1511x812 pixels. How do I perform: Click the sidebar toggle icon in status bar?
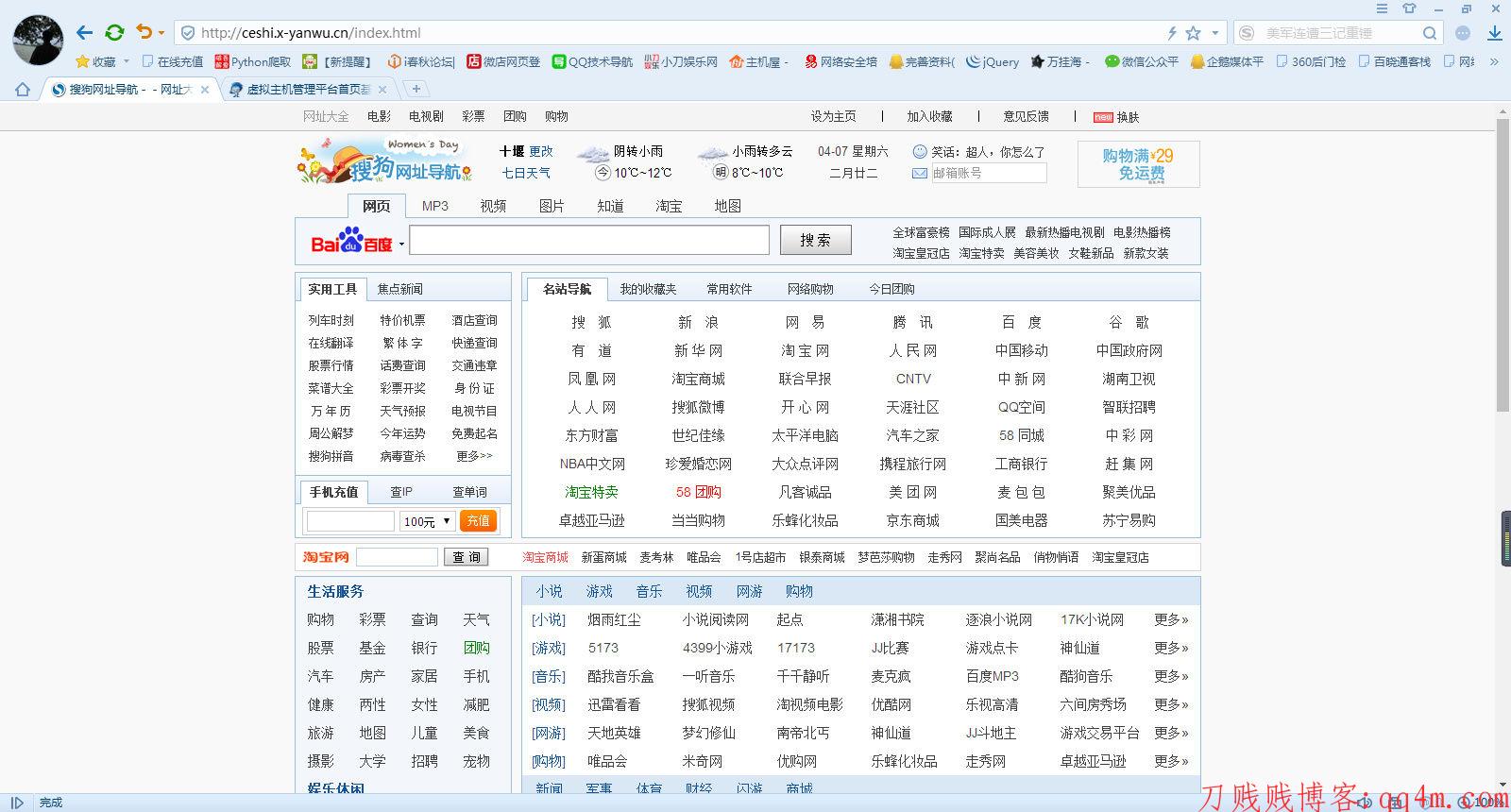click(17, 803)
